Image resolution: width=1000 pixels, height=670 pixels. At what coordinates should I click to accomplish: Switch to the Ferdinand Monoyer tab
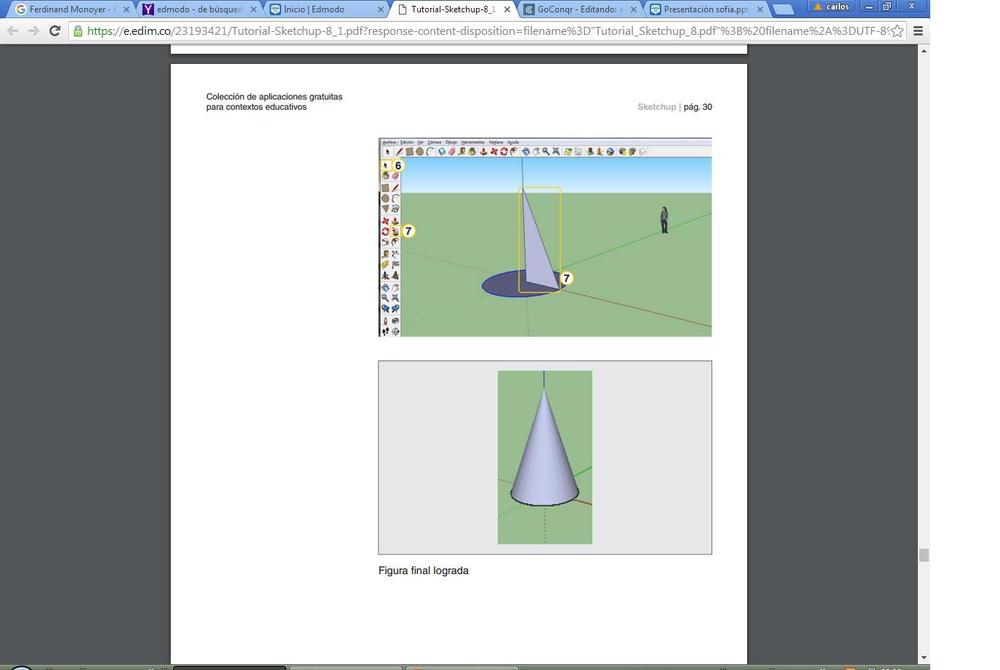70,9
